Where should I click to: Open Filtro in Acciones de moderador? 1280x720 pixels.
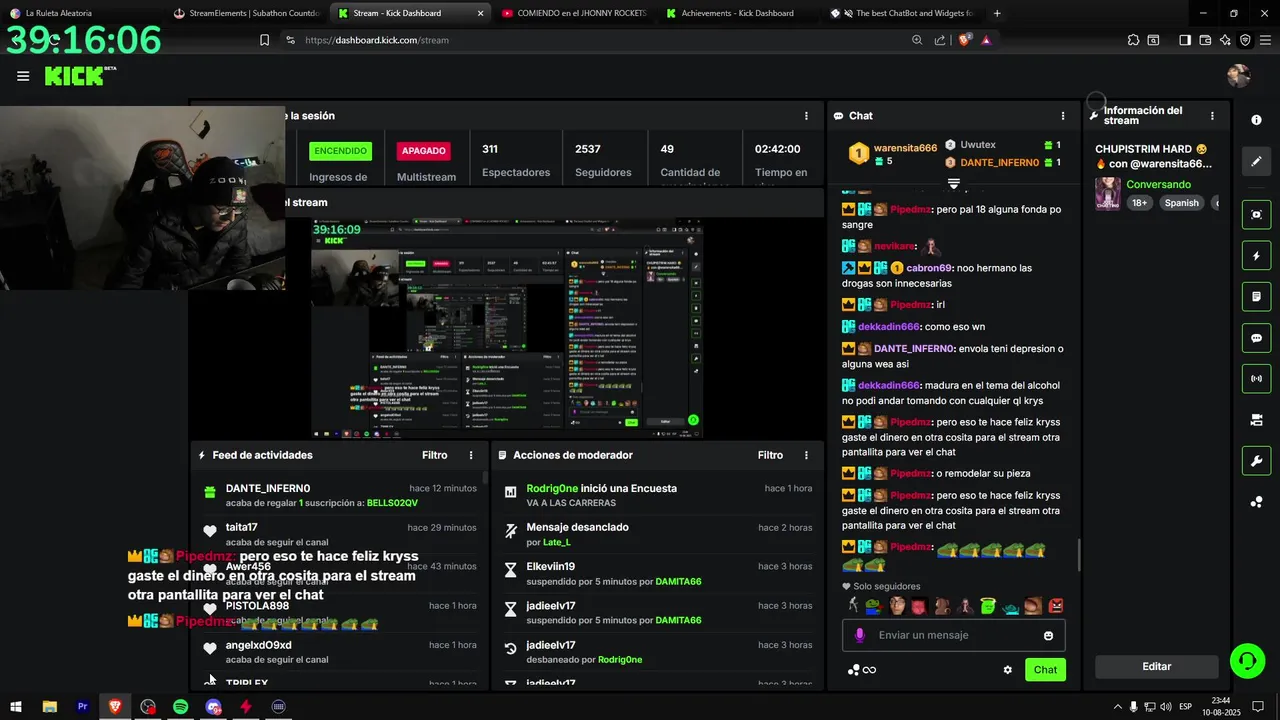(x=770, y=455)
